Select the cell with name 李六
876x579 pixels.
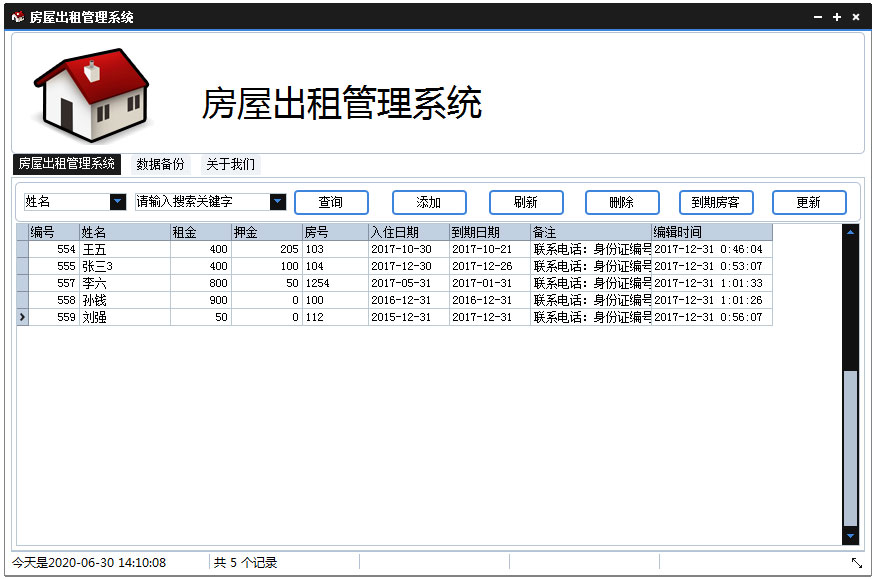(125, 283)
